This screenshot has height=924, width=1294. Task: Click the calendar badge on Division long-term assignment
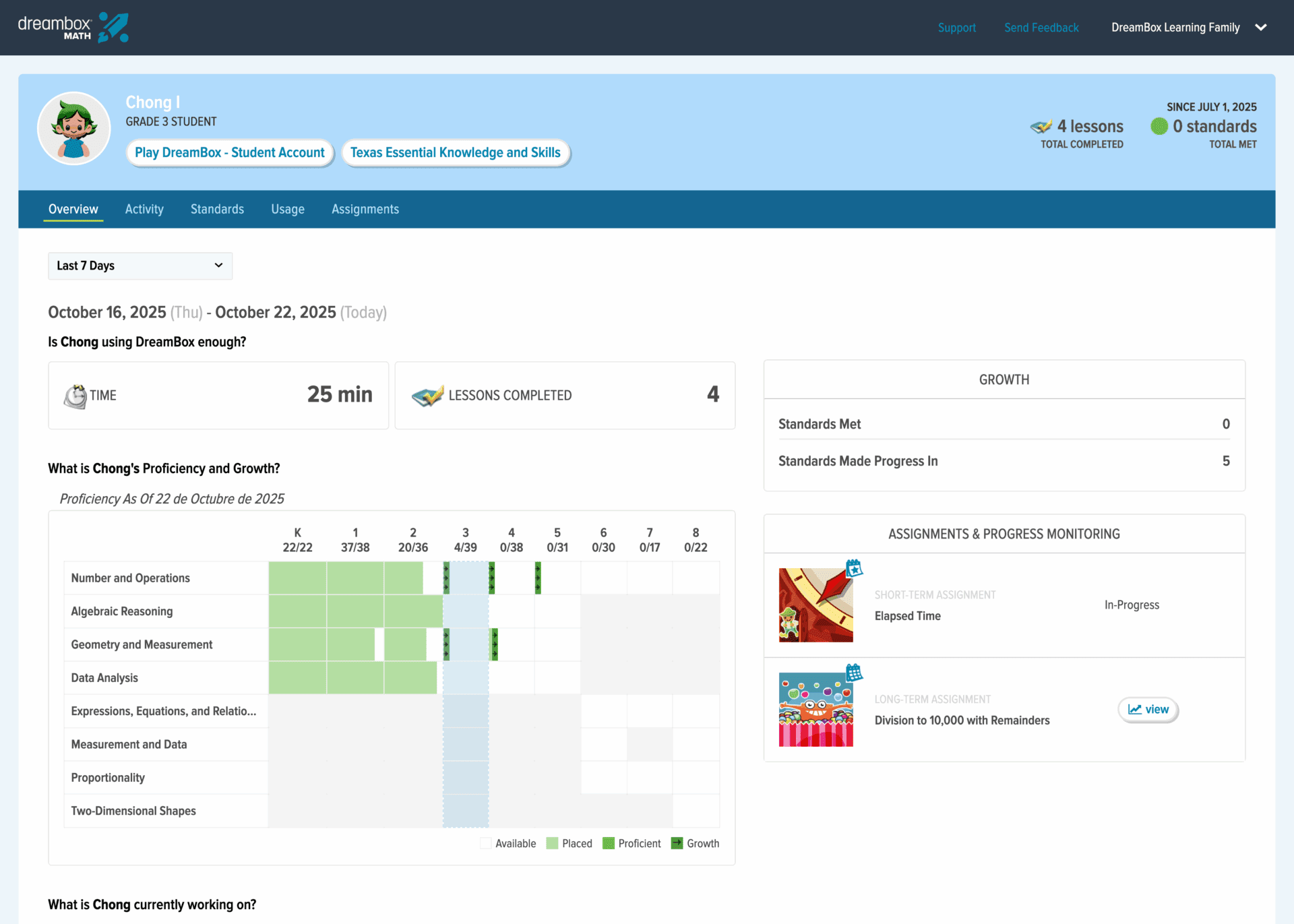tap(854, 672)
